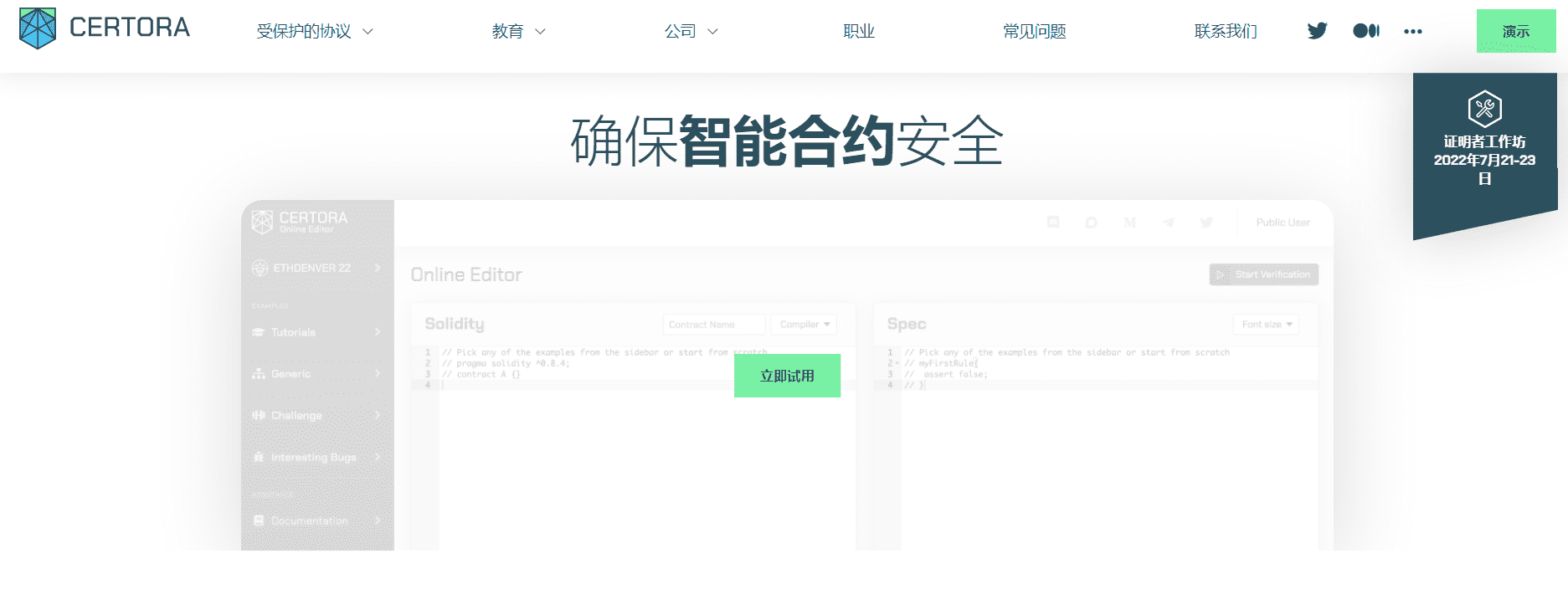Screen dimensions: 1568x615
Task: Click the editor's chat bubble icon
Action: click(x=1091, y=223)
